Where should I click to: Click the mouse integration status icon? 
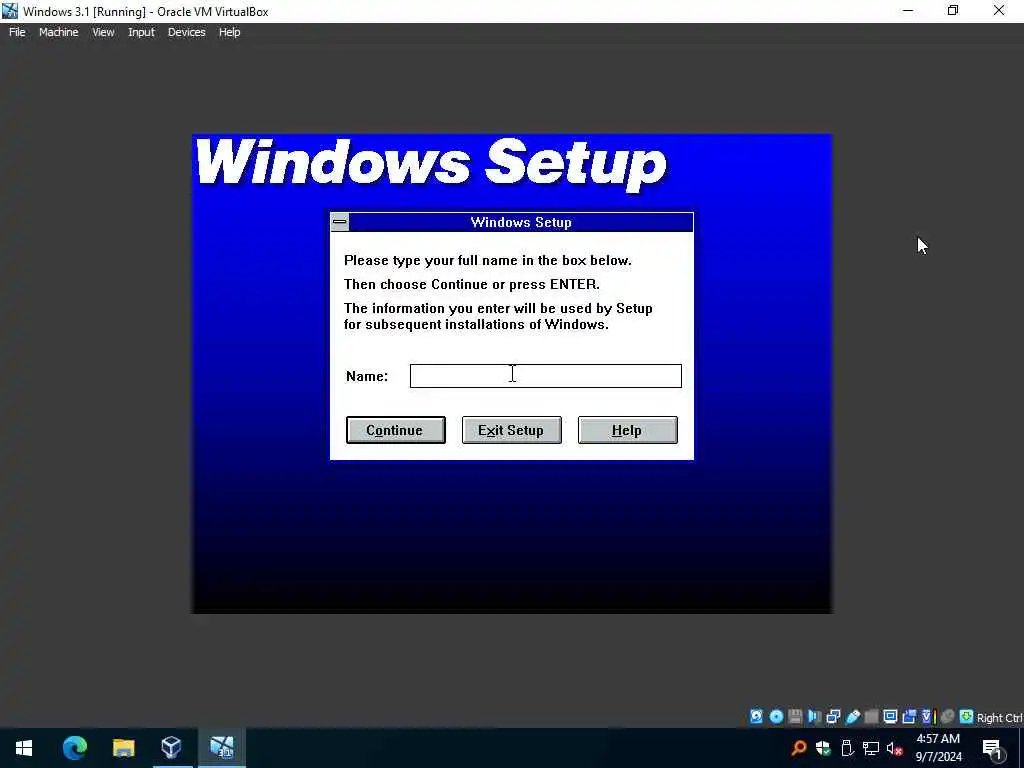point(948,716)
